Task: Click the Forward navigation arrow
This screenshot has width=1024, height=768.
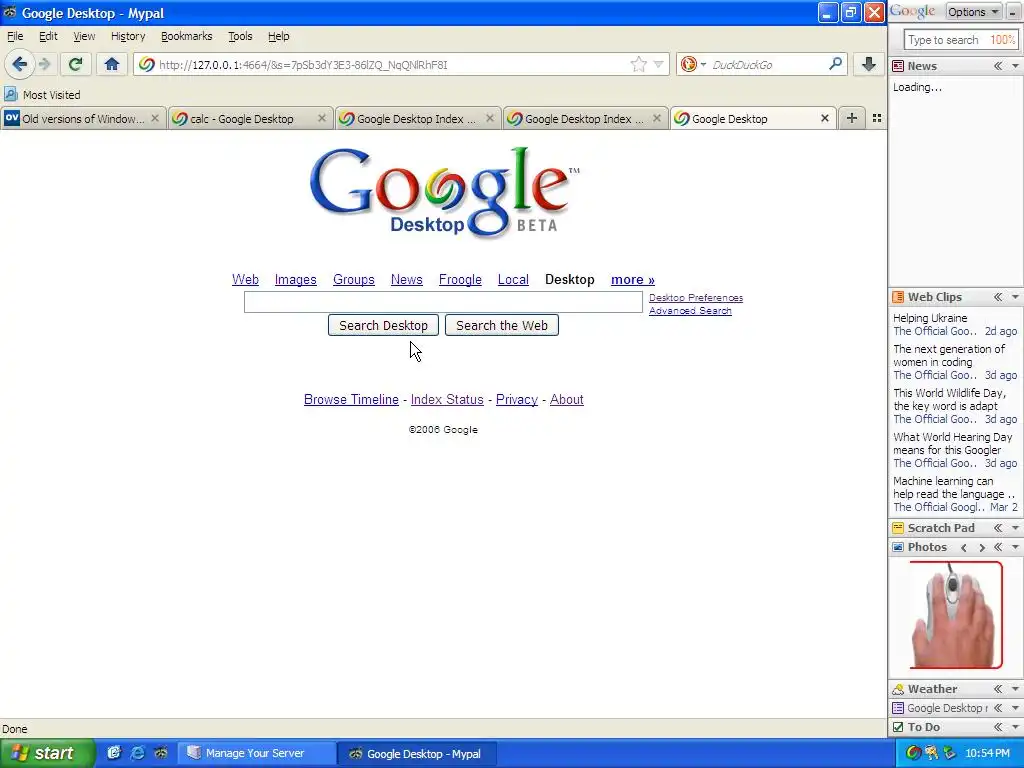Action: [x=45, y=64]
